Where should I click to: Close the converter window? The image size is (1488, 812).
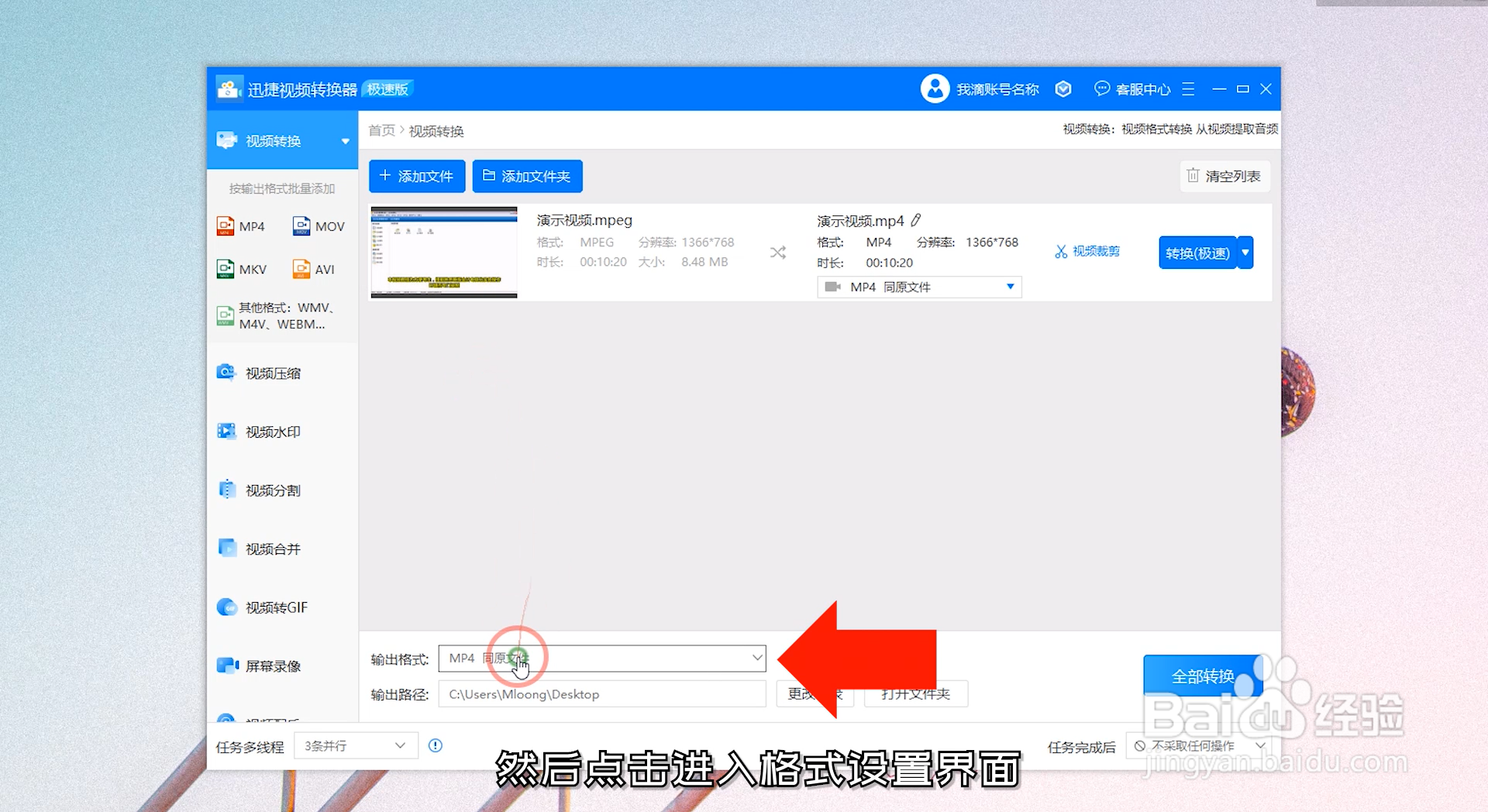point(1266,89)
